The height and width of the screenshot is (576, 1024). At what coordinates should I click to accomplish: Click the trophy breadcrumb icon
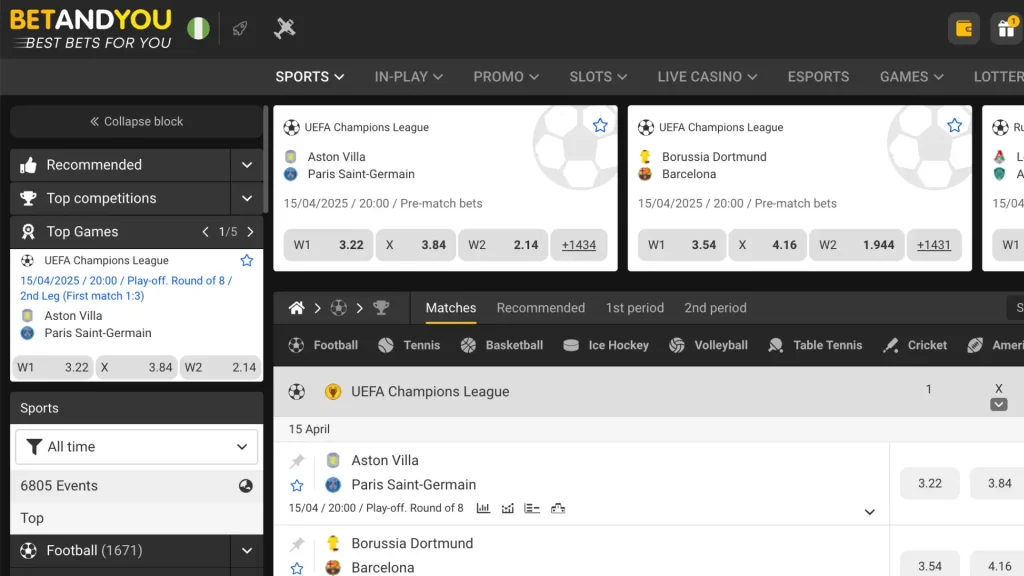point(381,308)
